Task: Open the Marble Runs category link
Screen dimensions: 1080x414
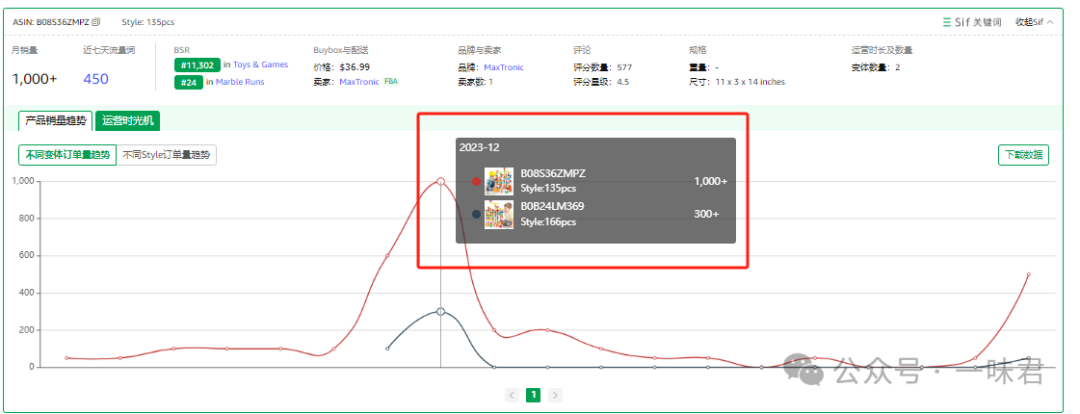Action: pos(240,82)
